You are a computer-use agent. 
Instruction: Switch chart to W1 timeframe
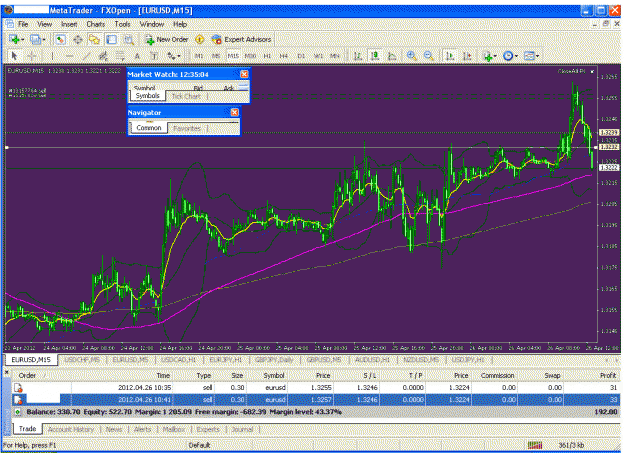coord(318,56)
